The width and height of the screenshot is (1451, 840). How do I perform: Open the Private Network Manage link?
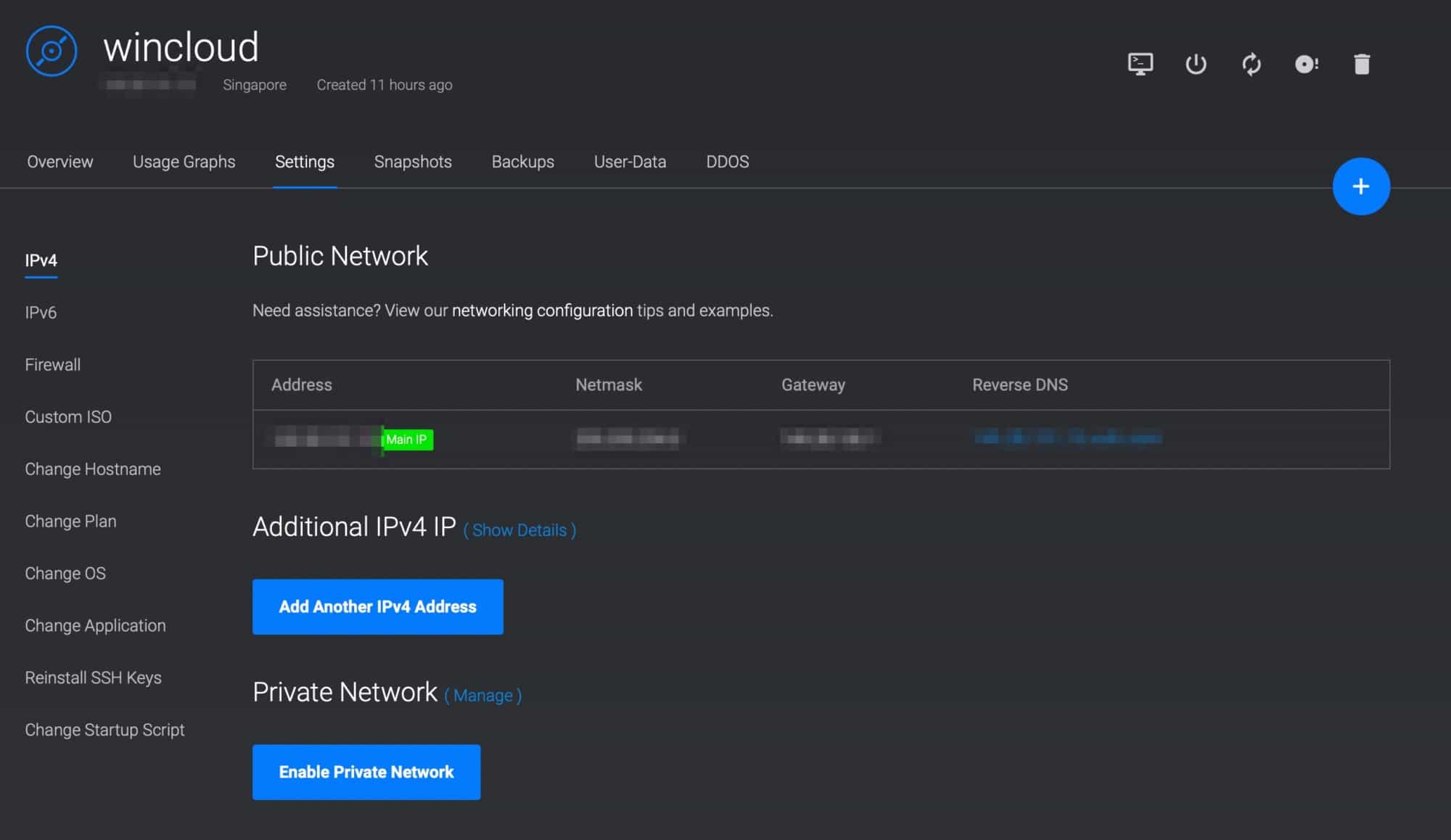[x=483, y=696]
